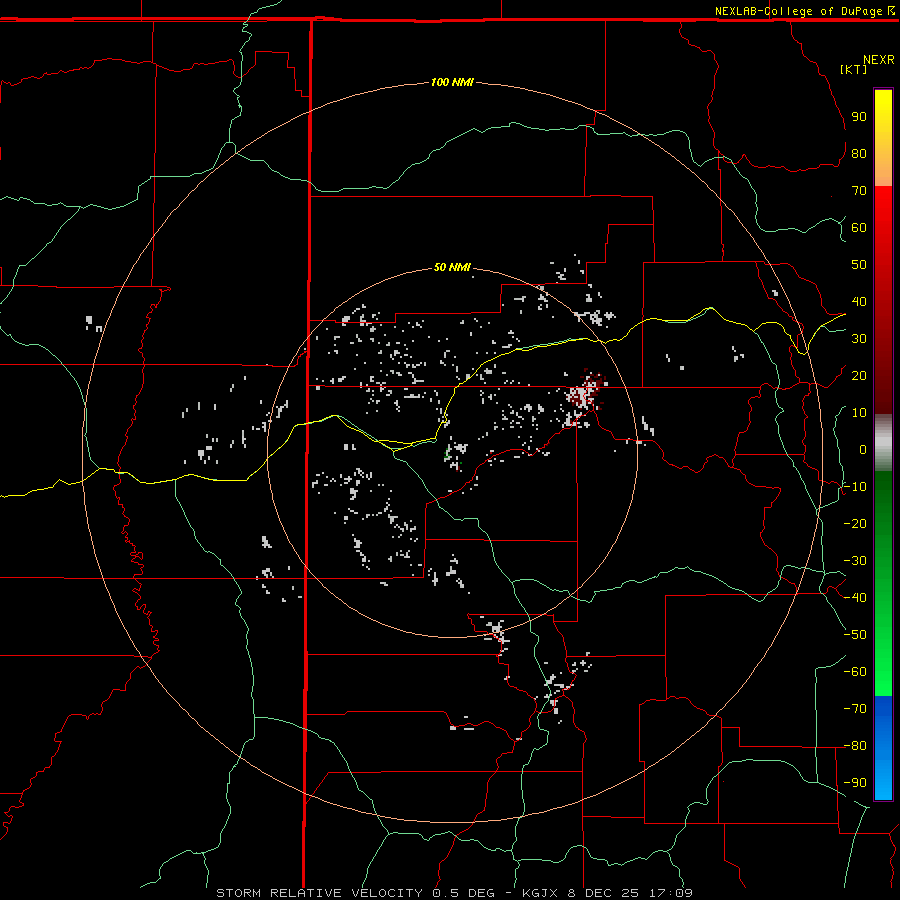Click the -60 value on the velocity scale
The width and height of the screenshot is (900, 900).
855,672
